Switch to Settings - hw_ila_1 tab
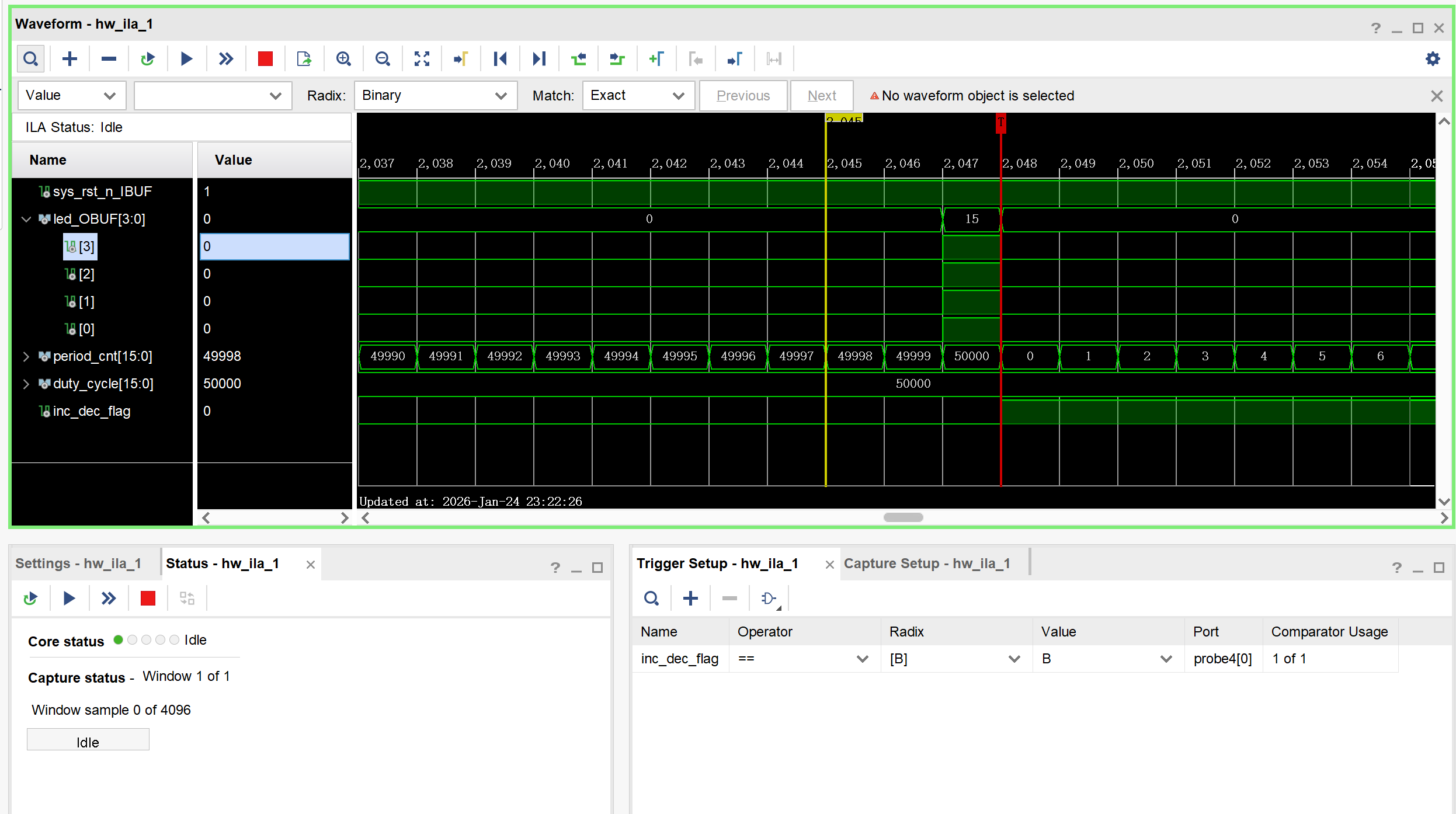1456x814 pixels. 78,563
